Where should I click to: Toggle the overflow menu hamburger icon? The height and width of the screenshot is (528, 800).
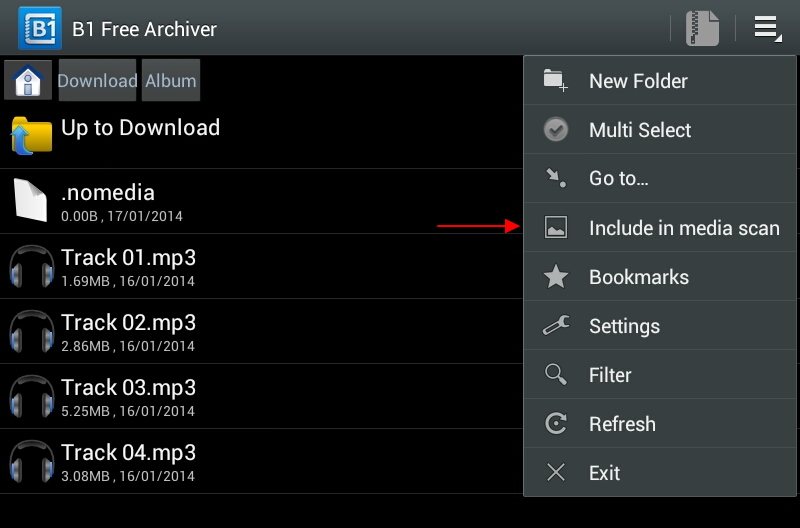(767, 28)
